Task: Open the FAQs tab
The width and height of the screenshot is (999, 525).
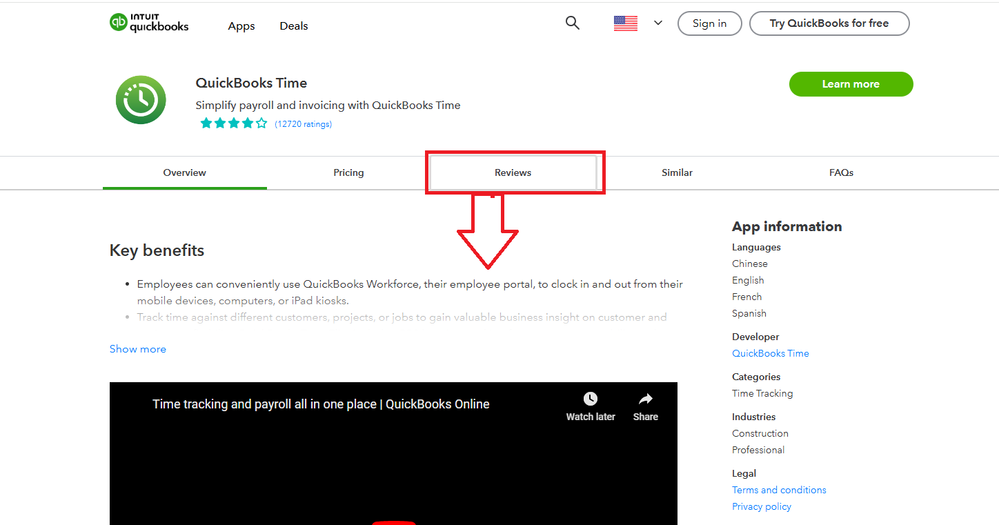Action: (841, 173)
